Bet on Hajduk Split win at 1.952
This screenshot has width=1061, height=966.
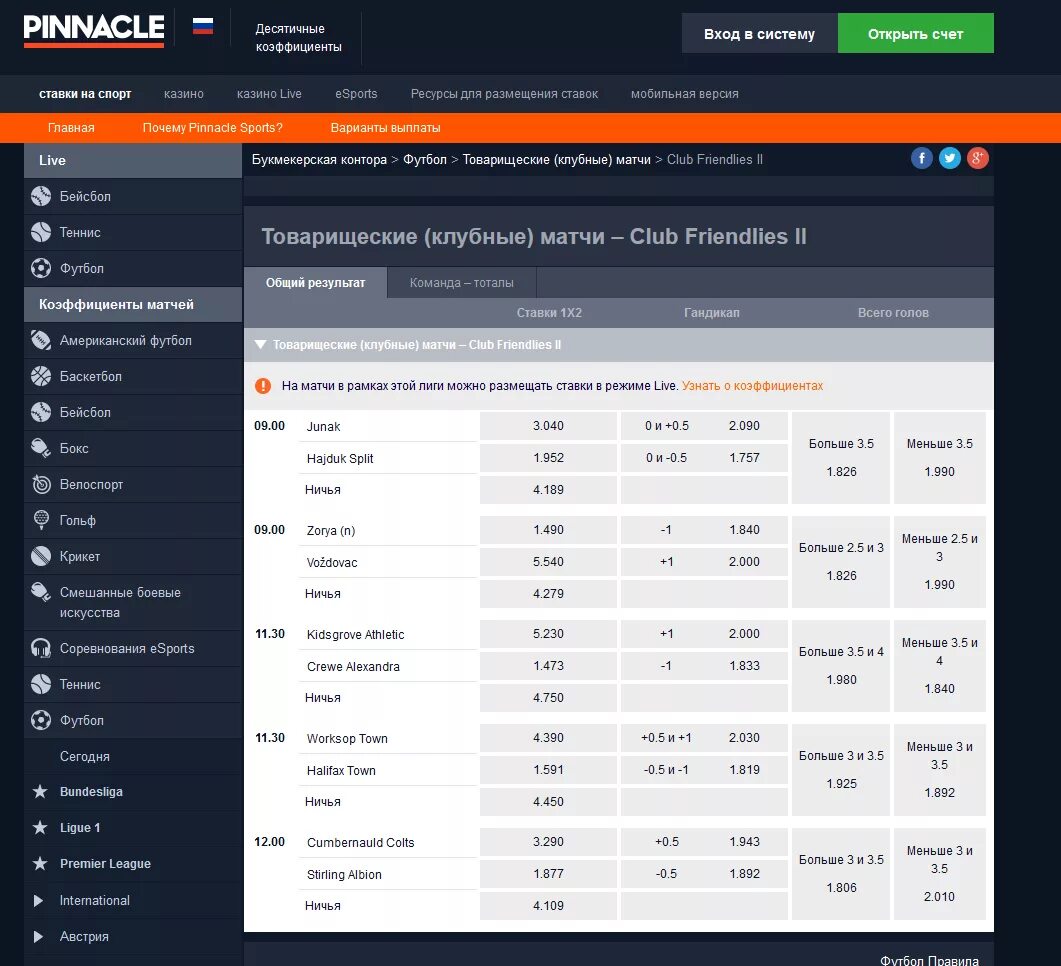548,458
